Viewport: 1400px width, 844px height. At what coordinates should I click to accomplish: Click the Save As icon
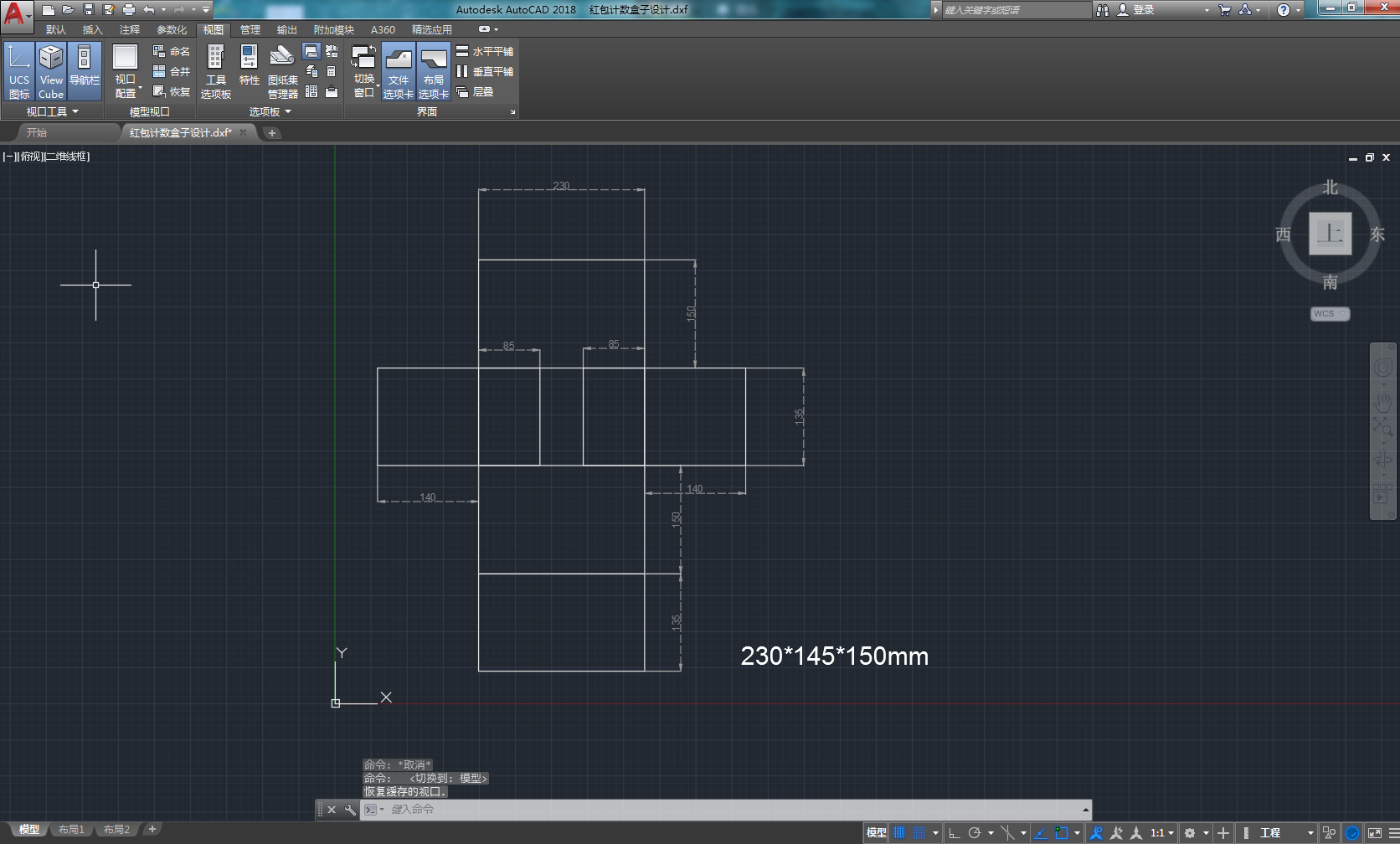109,10
